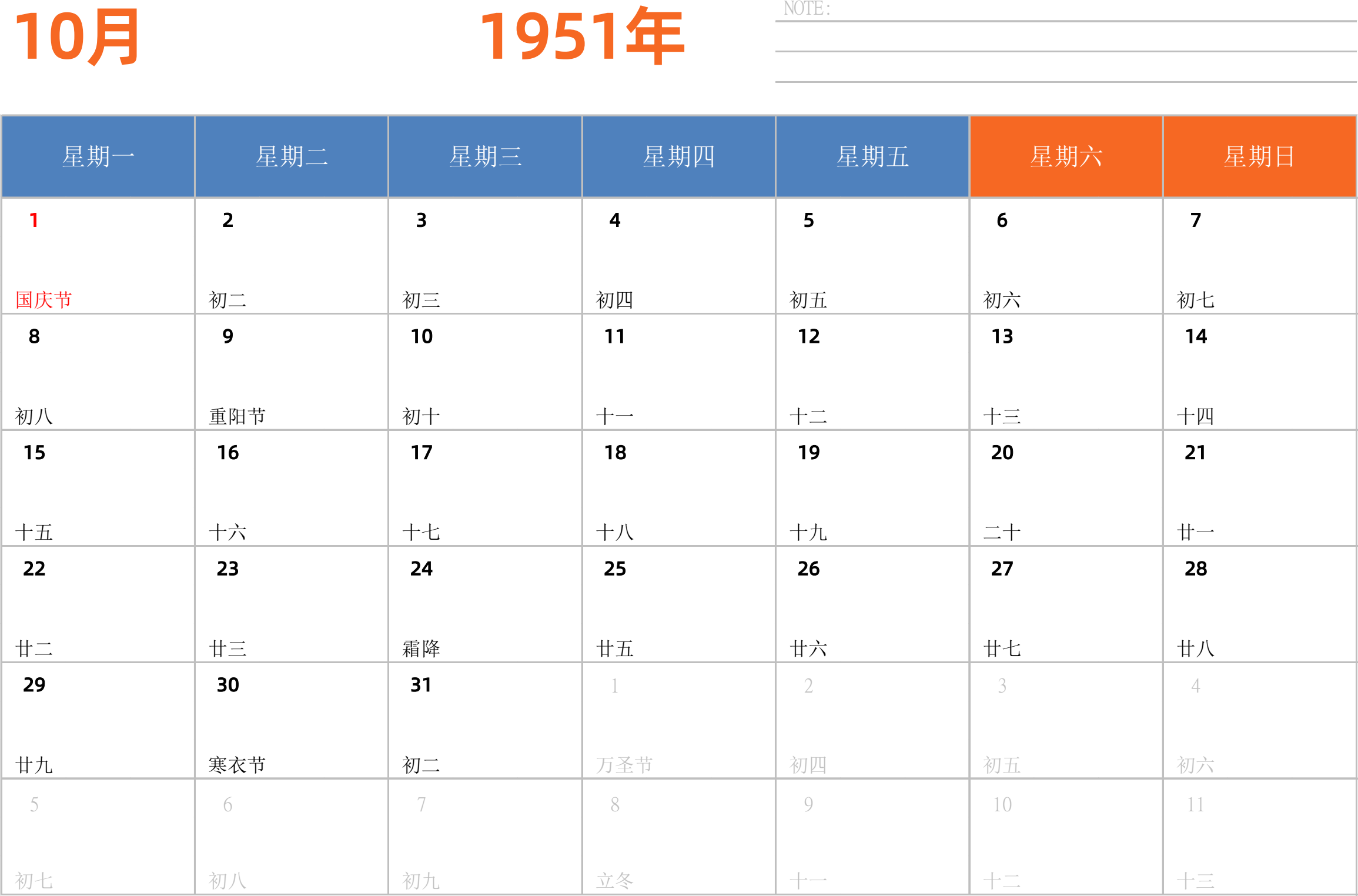Select date 15 labeled 十五
Image resolution: width=1358 pixels, height=896 pixels.
98,488
